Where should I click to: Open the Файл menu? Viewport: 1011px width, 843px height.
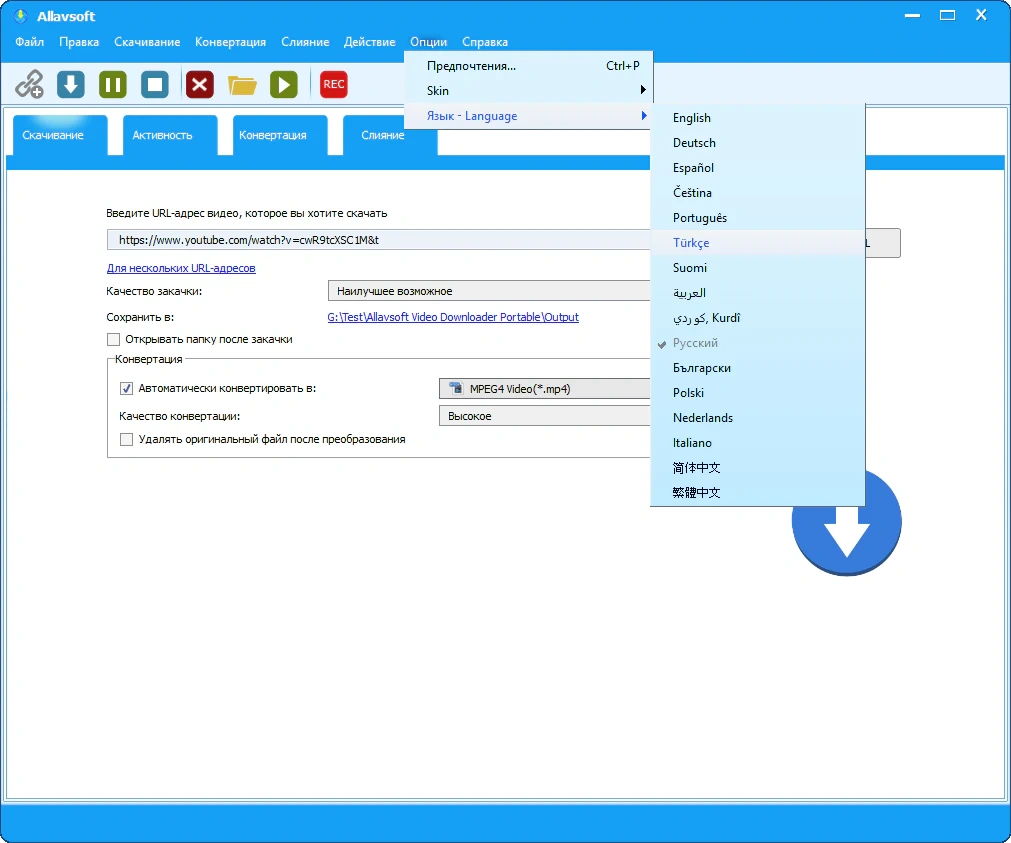pos(30,42)
